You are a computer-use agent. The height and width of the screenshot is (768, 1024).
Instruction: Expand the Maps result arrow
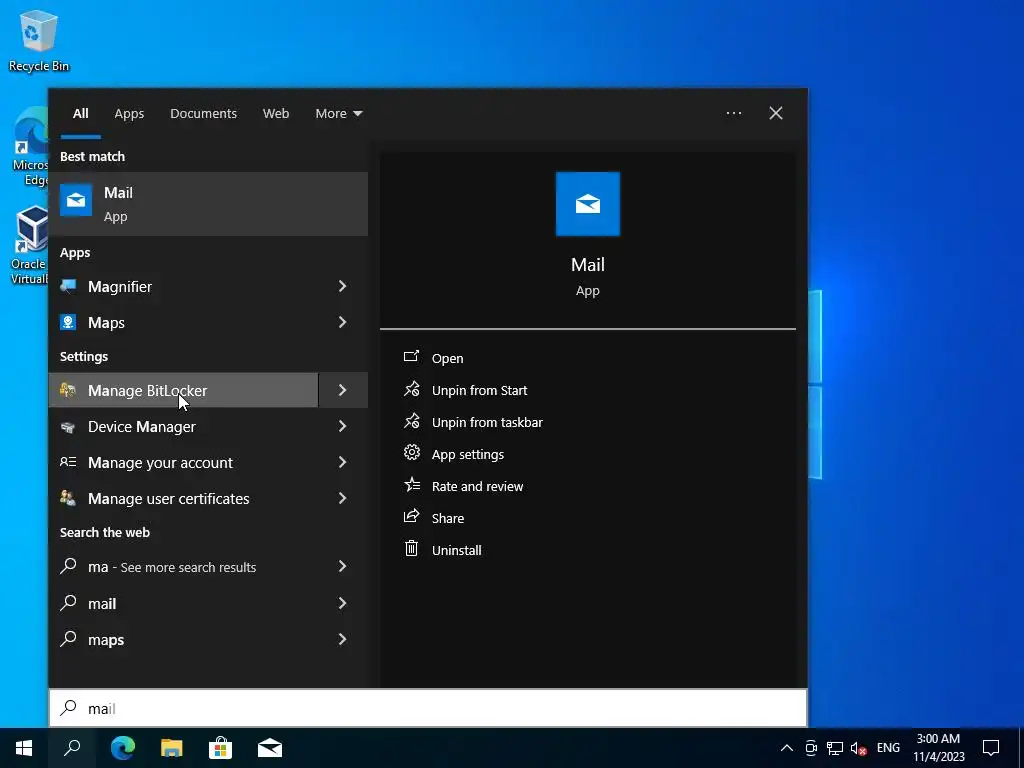(343, 322)
